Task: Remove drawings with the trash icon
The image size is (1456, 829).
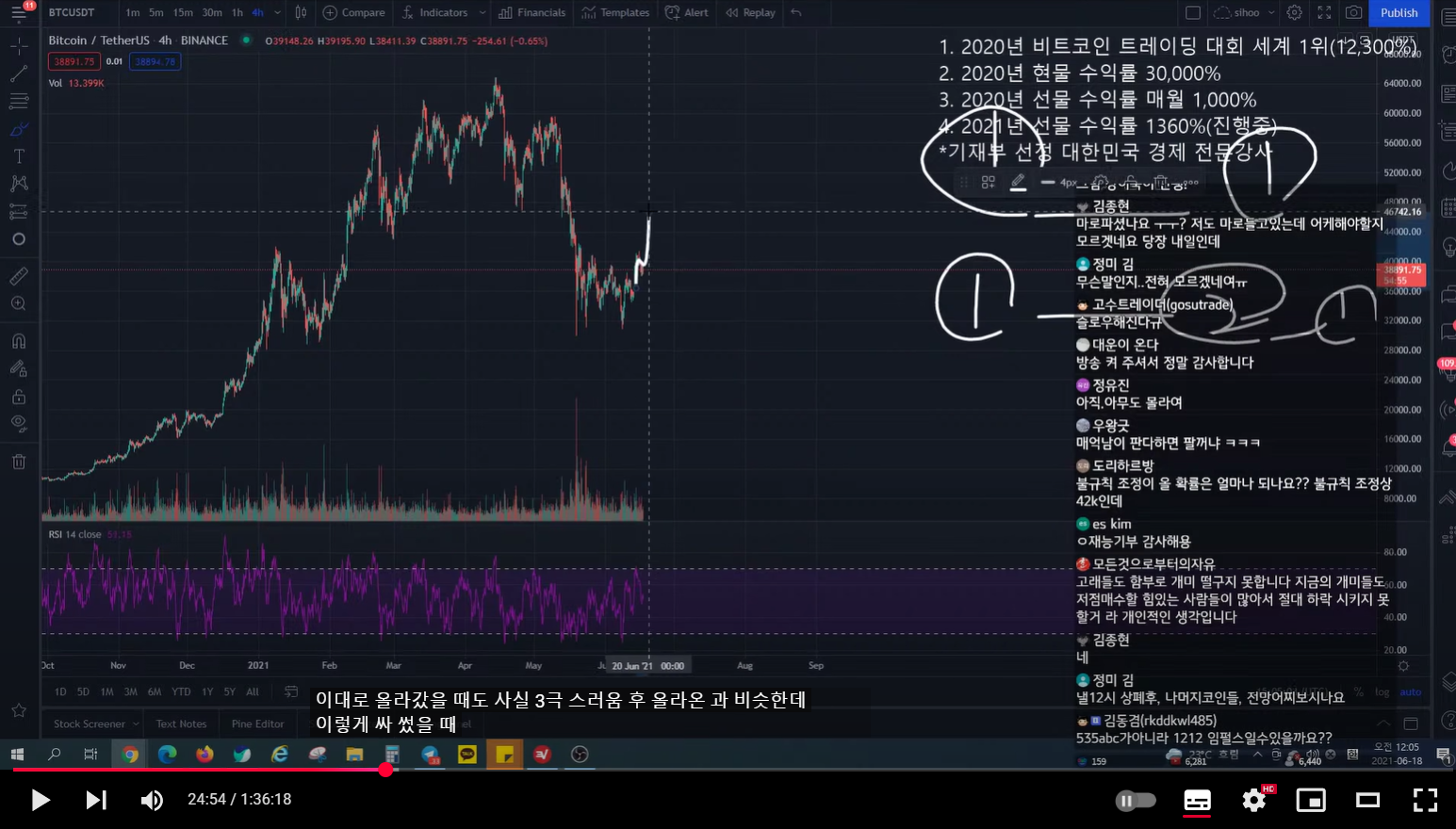Action: coord(19,462)
